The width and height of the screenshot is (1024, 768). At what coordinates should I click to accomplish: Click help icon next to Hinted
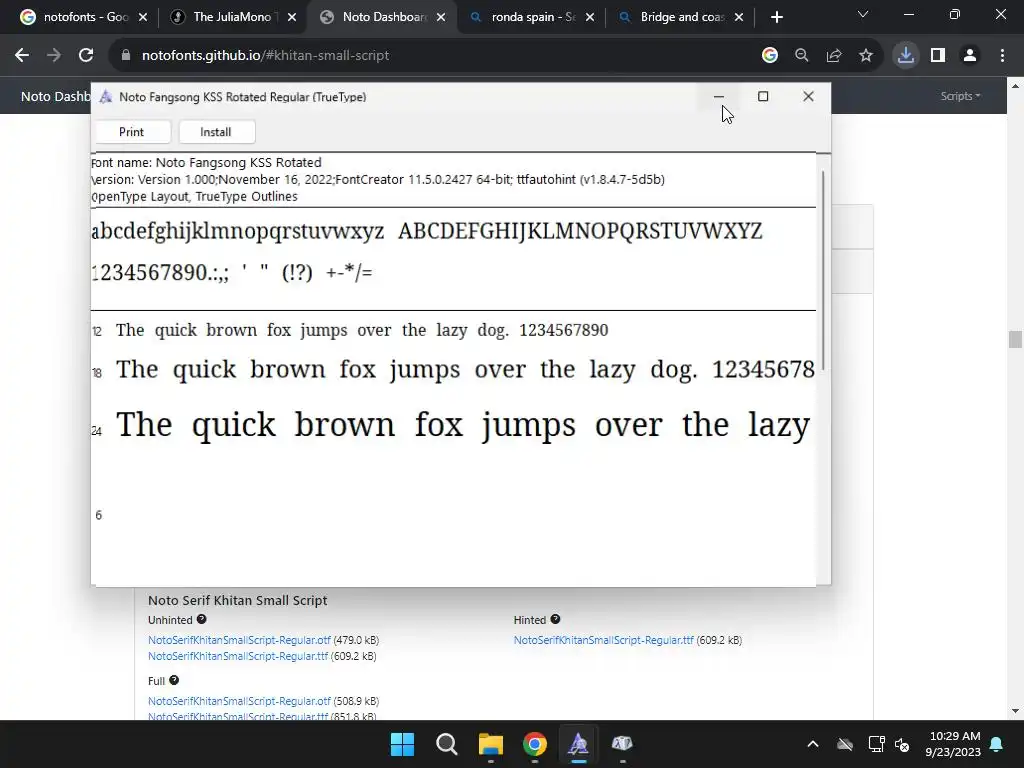point(555,619)
